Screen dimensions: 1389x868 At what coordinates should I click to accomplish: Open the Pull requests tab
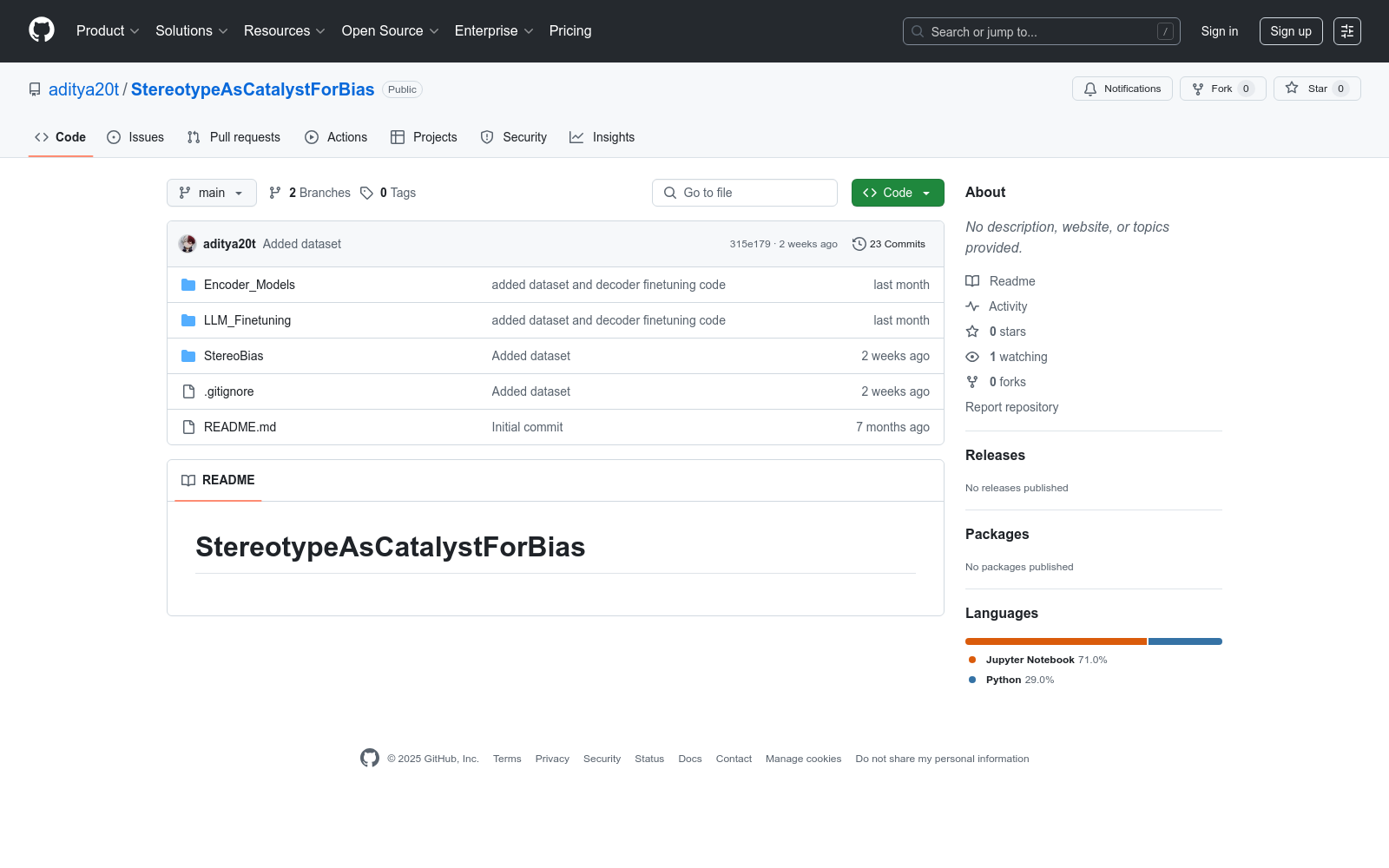234,137
